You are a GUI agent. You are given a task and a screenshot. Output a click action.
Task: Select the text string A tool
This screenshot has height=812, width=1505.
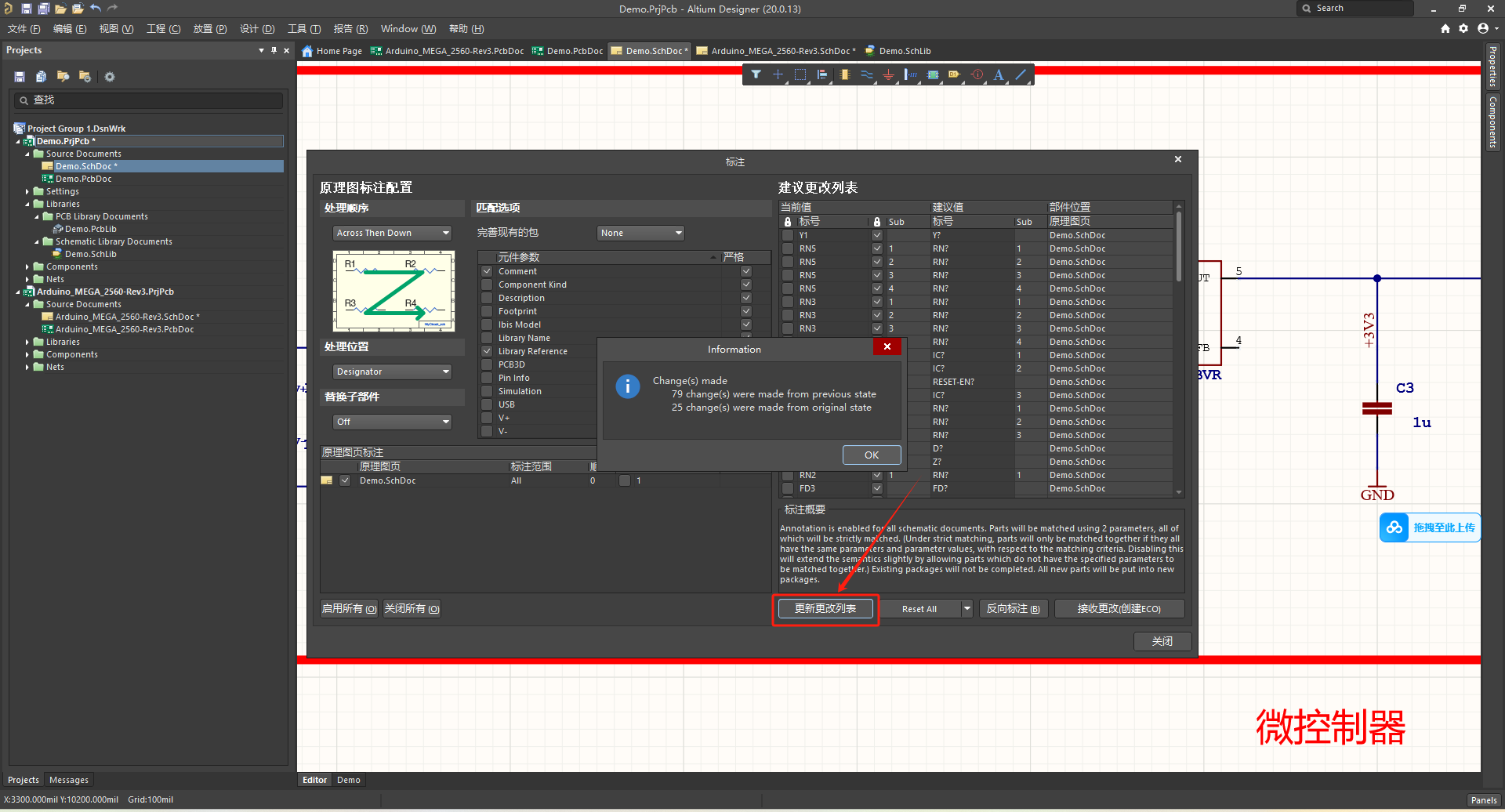[x=999, y=74]
